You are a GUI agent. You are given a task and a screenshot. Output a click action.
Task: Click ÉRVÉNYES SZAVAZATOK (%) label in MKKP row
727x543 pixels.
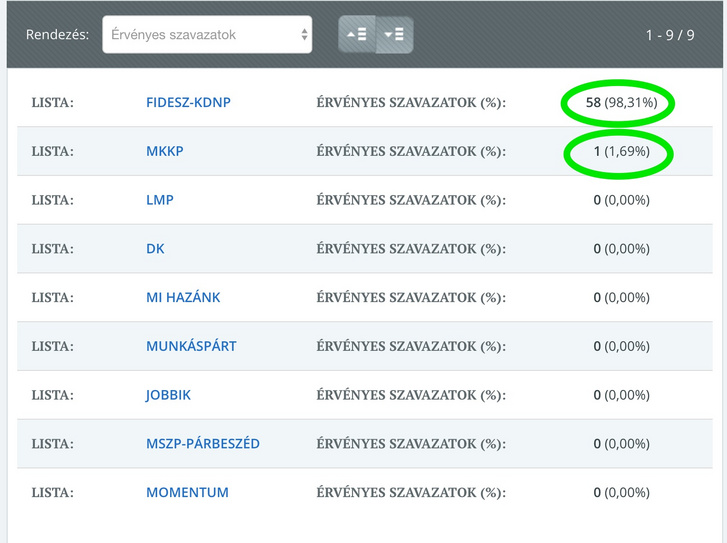click(x=411, y=151)
